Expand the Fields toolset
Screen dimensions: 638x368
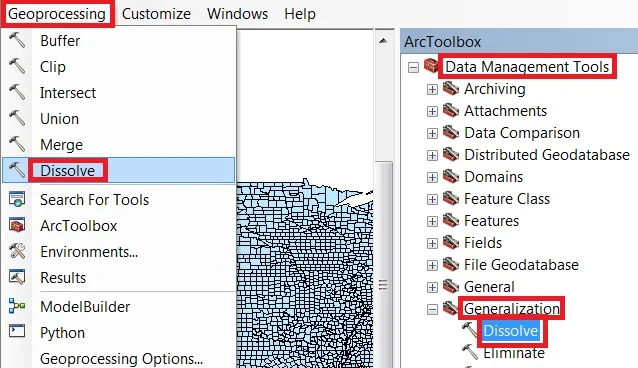tap(432, 243)
